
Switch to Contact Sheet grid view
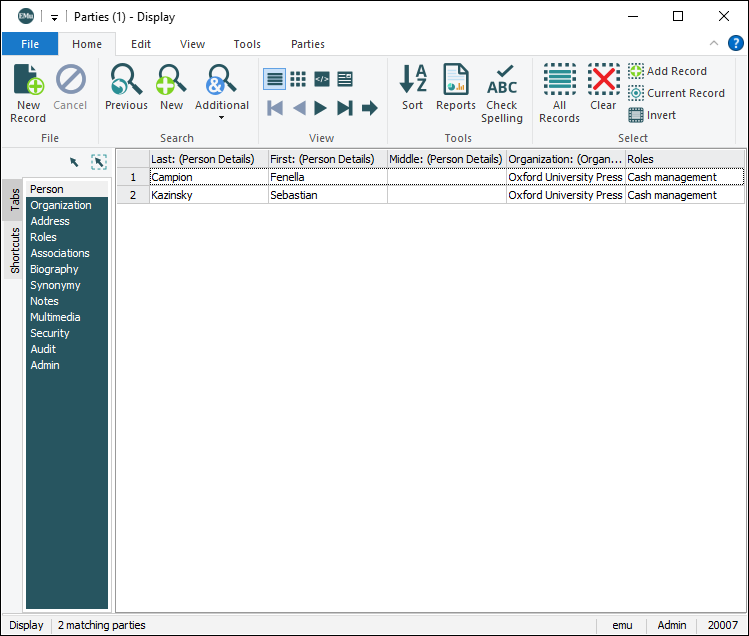[298, 79]
